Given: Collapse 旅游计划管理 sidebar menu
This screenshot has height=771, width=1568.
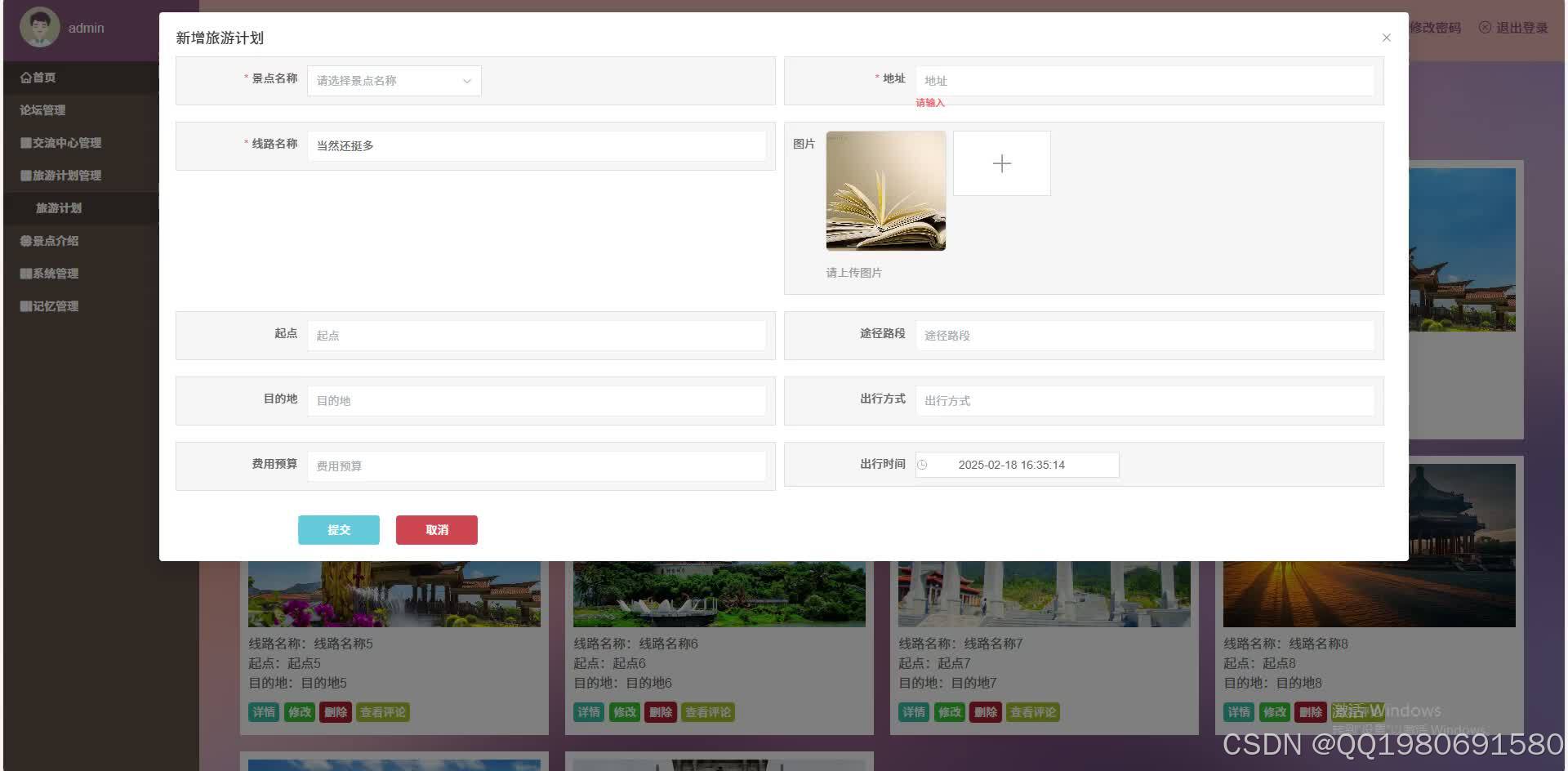Looking at the screenshot, I should click(81, 176).
